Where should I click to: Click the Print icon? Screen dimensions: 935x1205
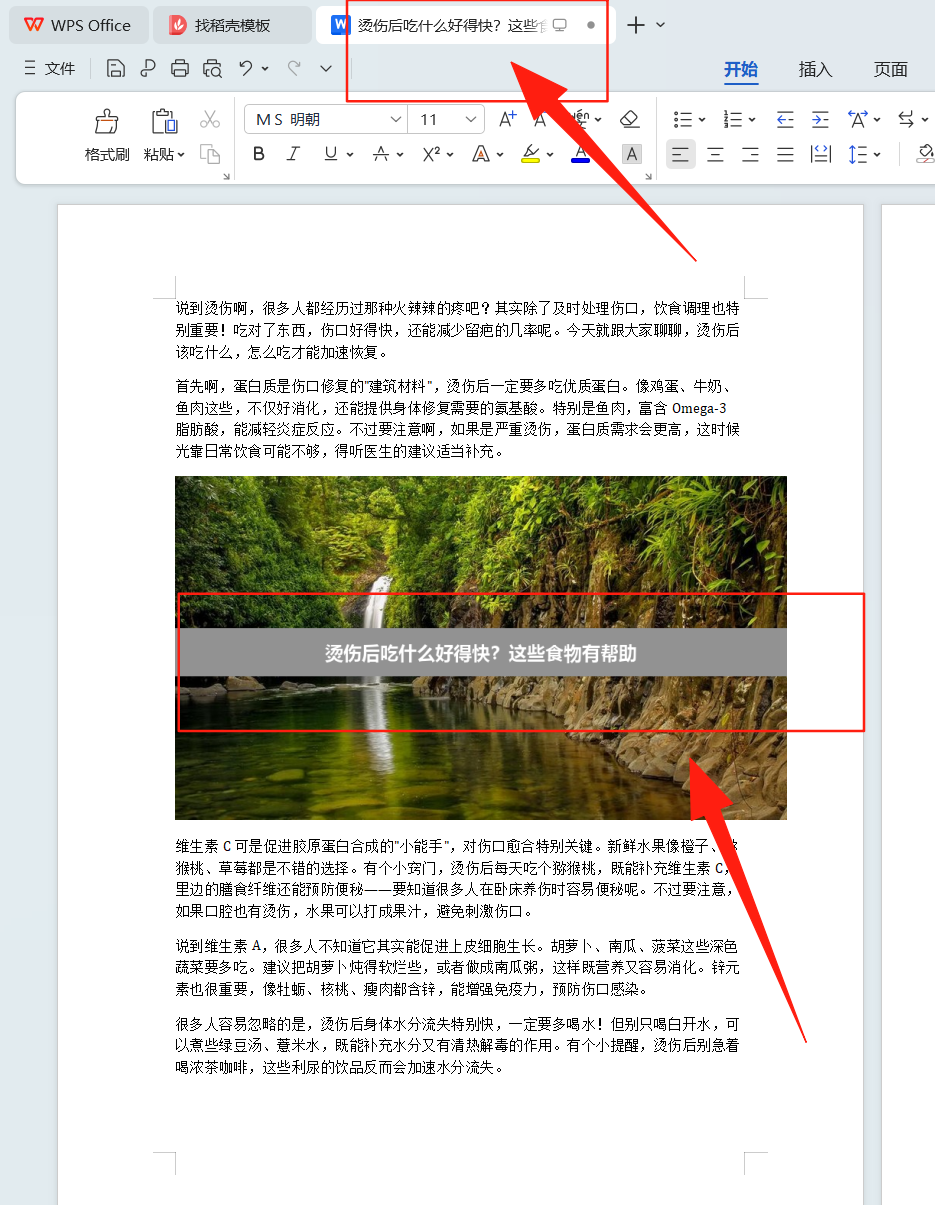pos(180,68)
